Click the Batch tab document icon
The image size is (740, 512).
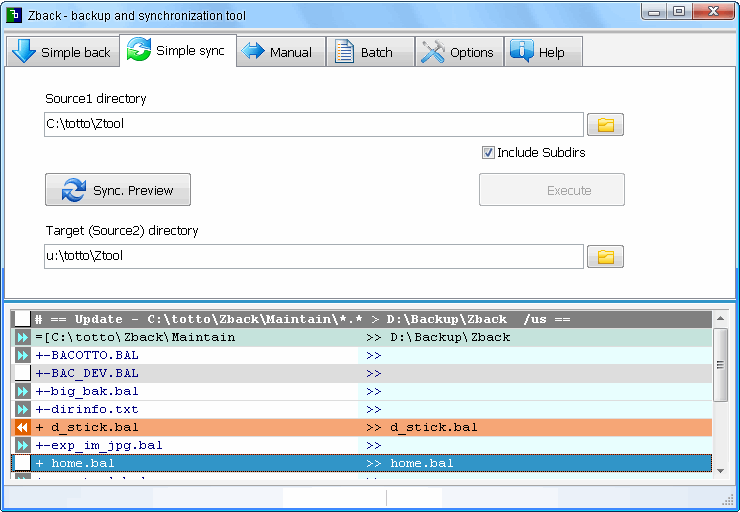click(x=344, y=52)
